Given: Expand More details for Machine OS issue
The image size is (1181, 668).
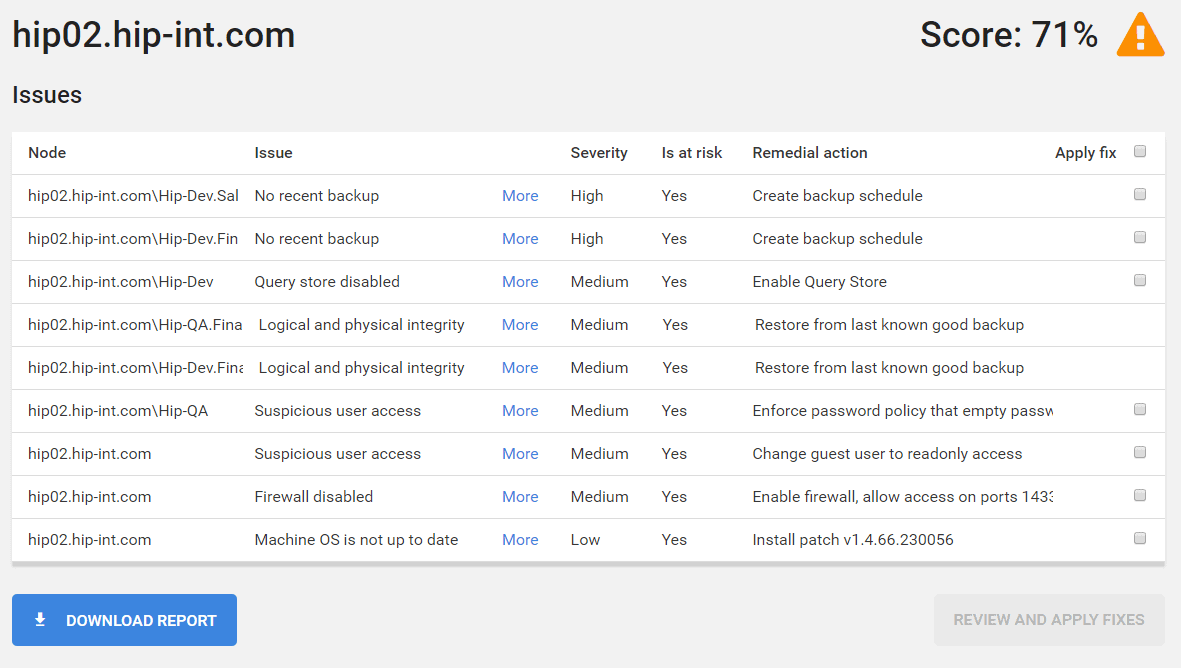Looking at the screenshot, I should (x=520, y=540).
